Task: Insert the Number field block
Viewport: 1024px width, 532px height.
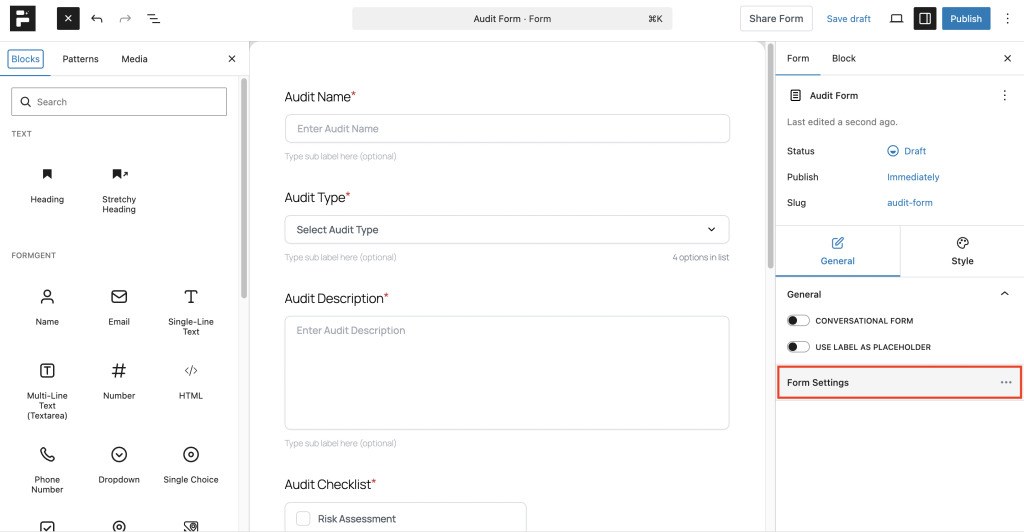Action: (x=119, y=381)
